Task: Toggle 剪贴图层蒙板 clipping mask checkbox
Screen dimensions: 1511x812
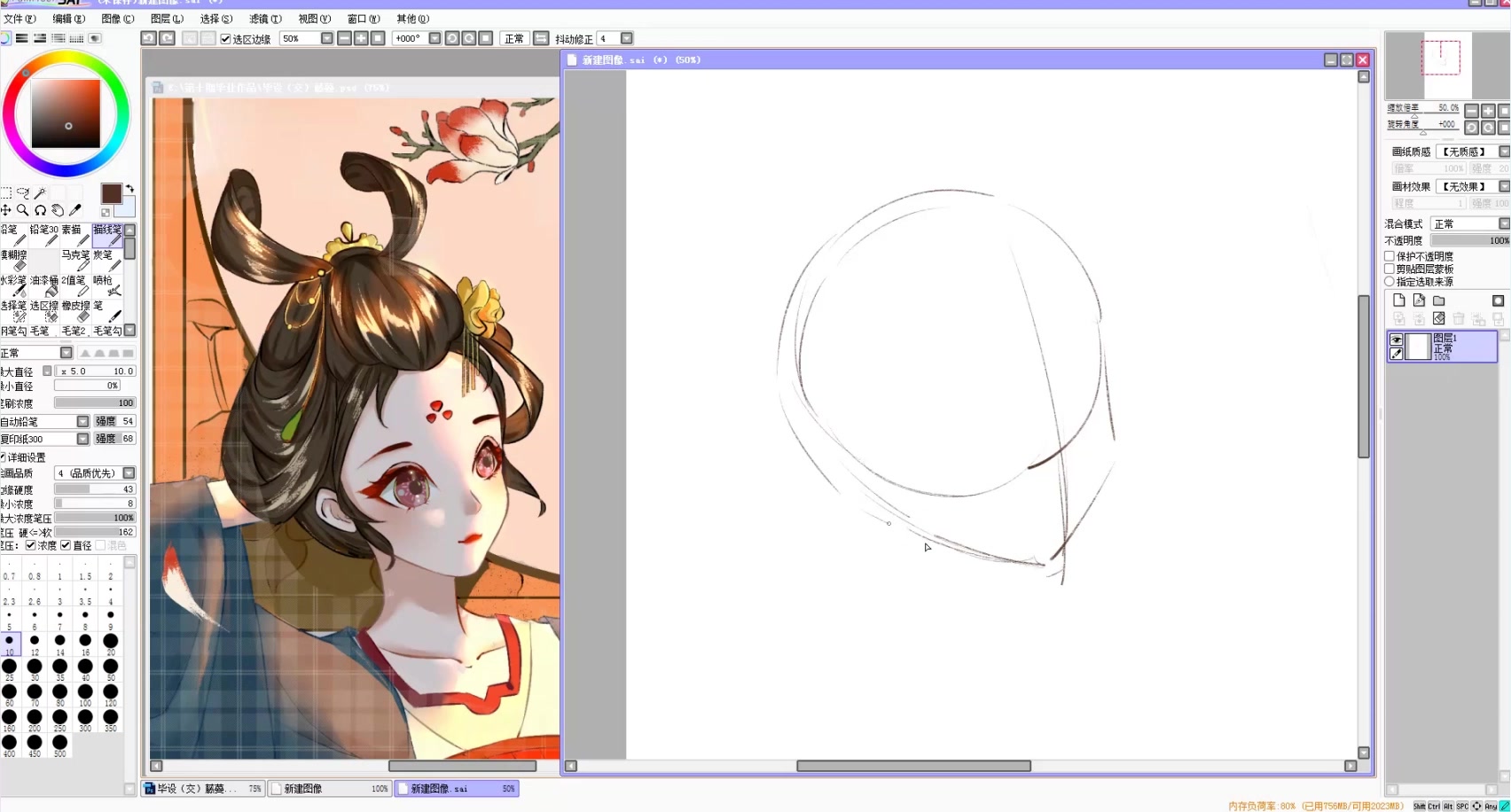Action: tap(1390, 269)
